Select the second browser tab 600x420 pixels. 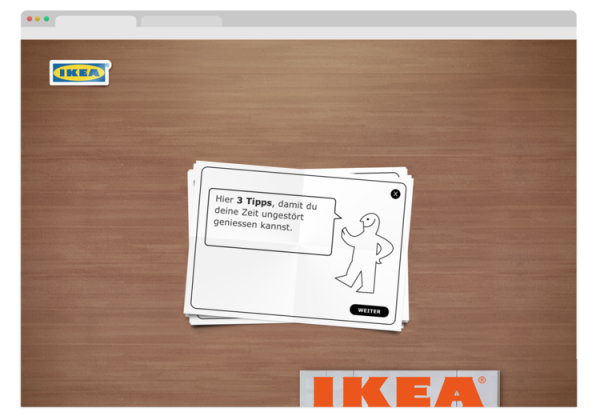[181, 21]
